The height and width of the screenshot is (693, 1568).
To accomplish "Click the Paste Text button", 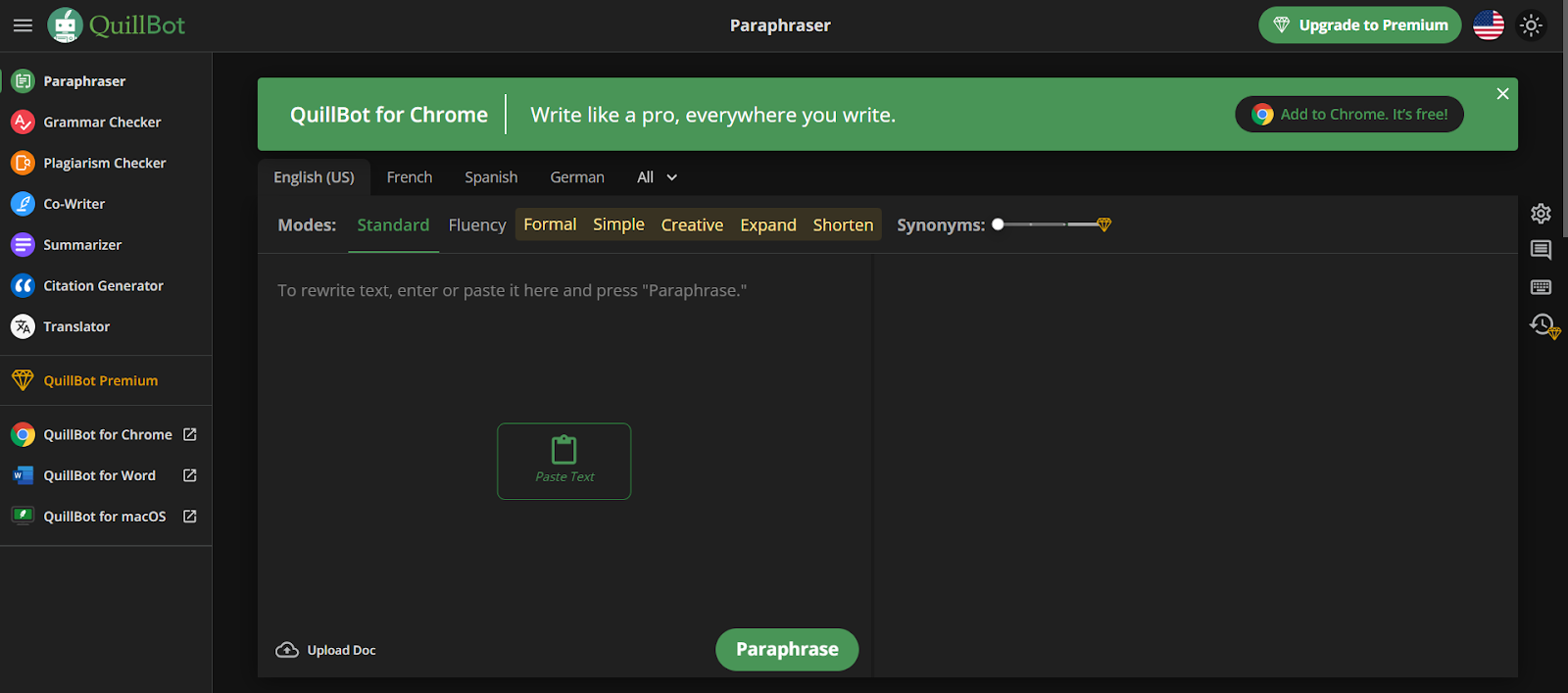I will click(x=564, y=462).
